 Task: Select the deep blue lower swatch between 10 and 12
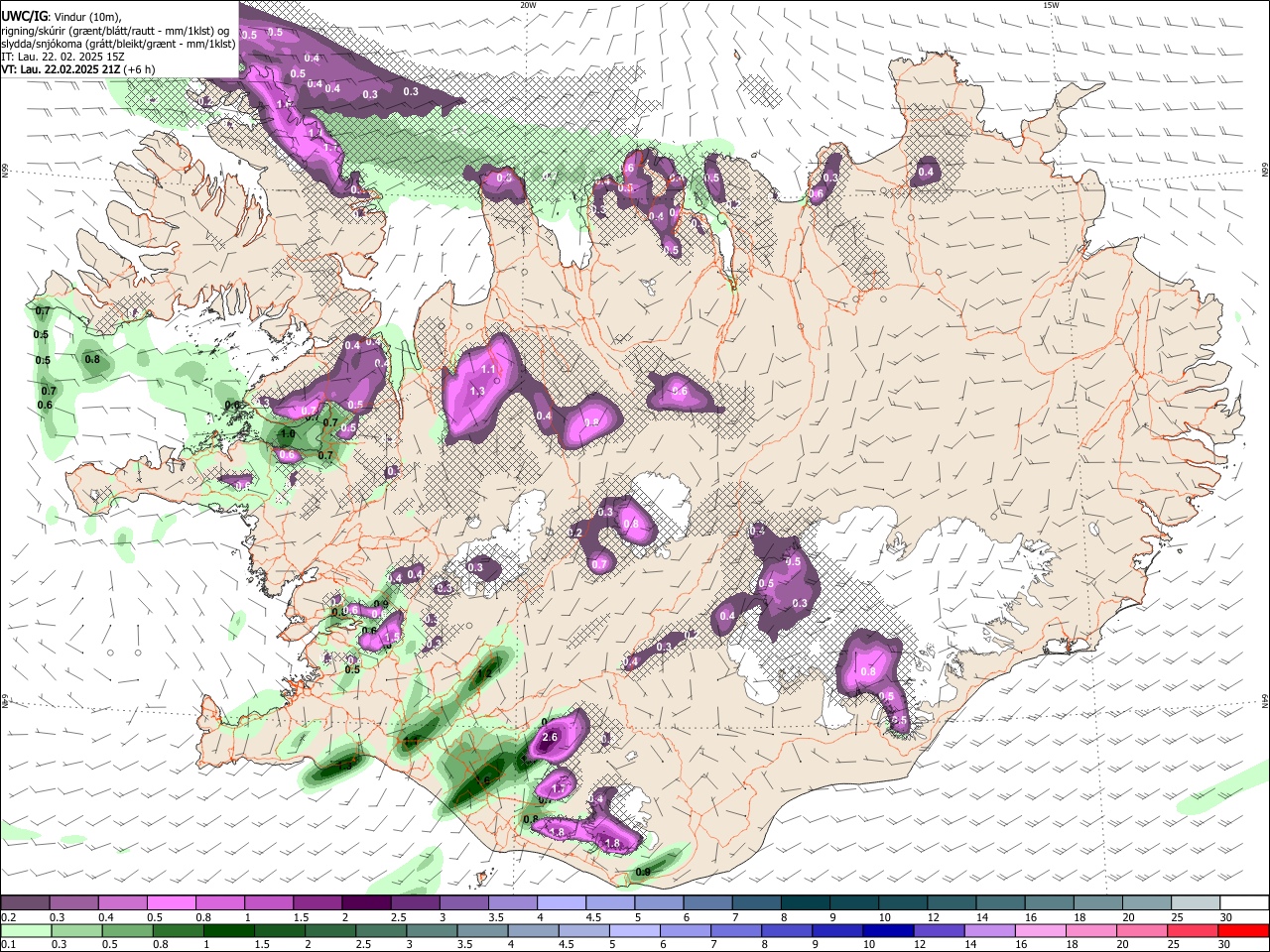887,931
